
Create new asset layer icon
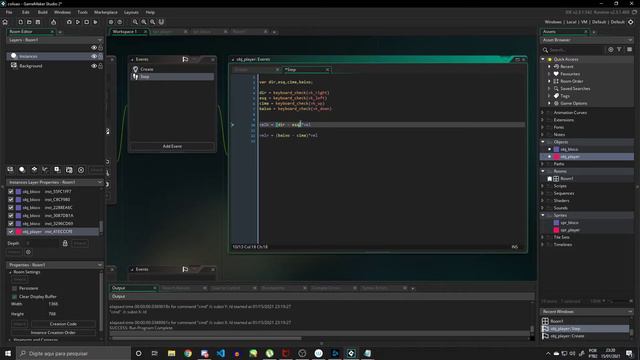tap(57, 170)
